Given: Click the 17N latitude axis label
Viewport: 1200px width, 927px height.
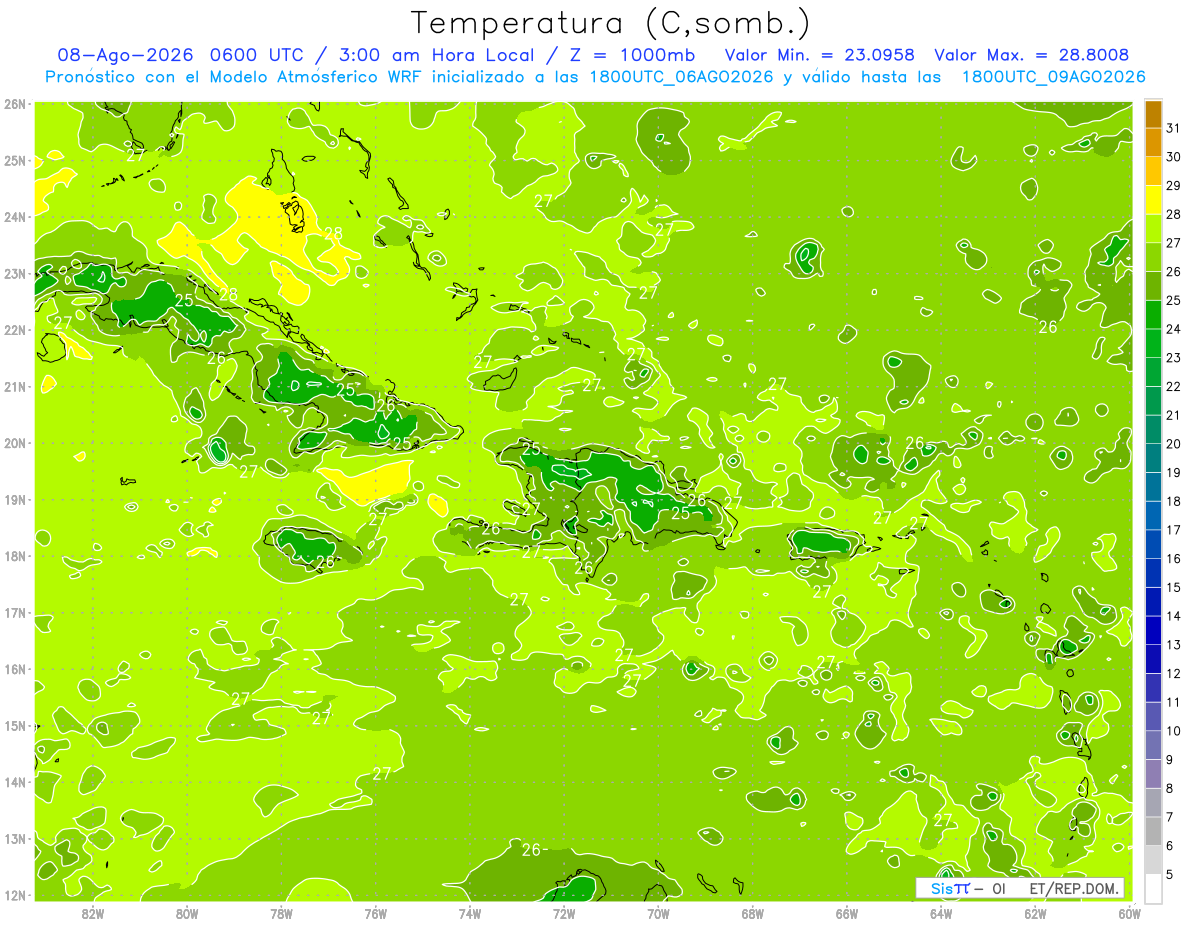Looking at the screenshot, I should (15, 612).
